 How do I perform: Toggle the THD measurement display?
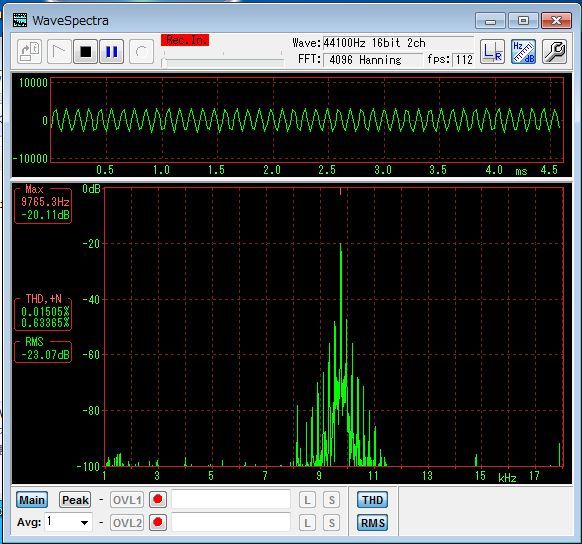[x=372, y=499]
